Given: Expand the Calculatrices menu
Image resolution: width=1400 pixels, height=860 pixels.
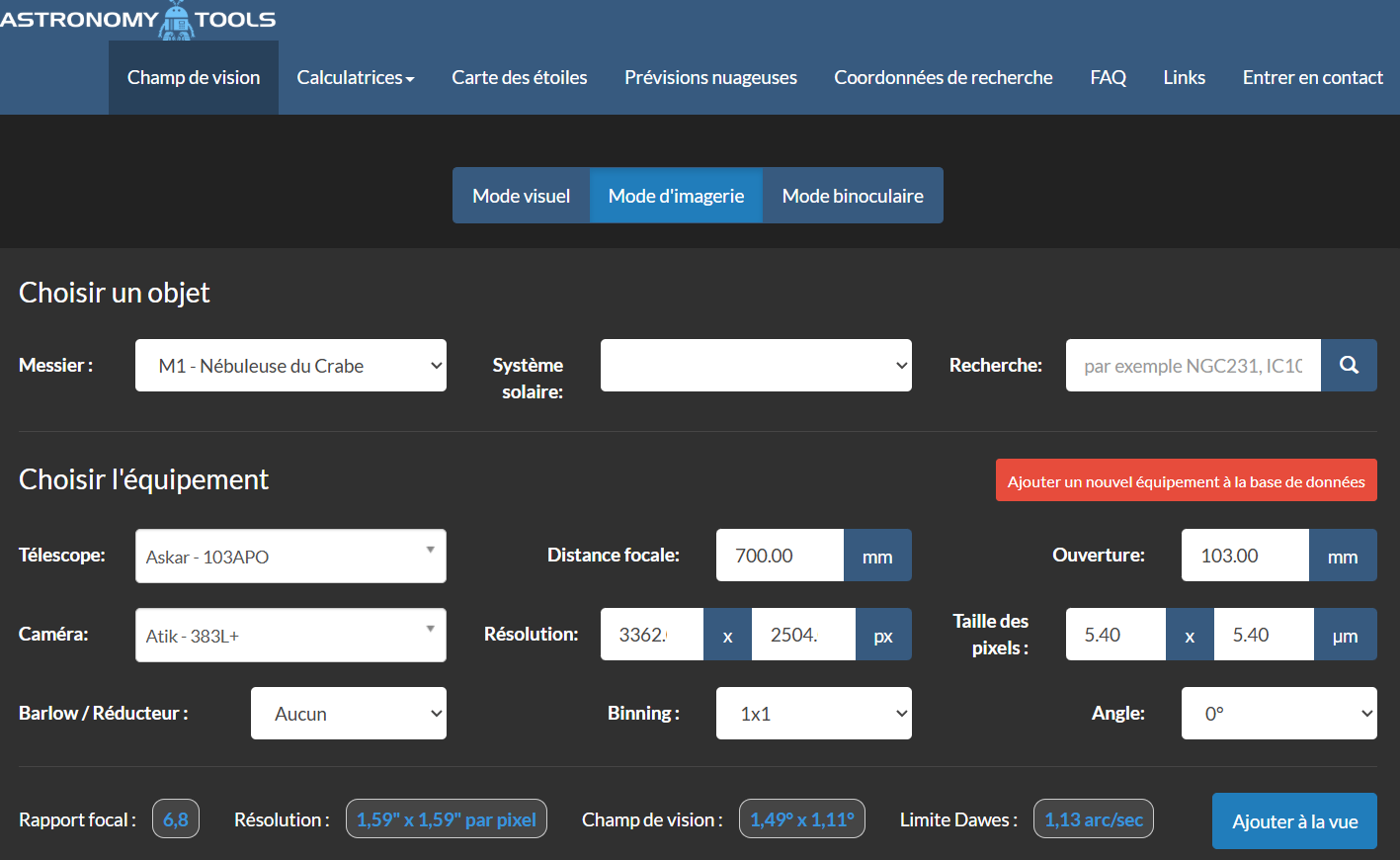Looking at the screenshot, I should pos(356,77).
